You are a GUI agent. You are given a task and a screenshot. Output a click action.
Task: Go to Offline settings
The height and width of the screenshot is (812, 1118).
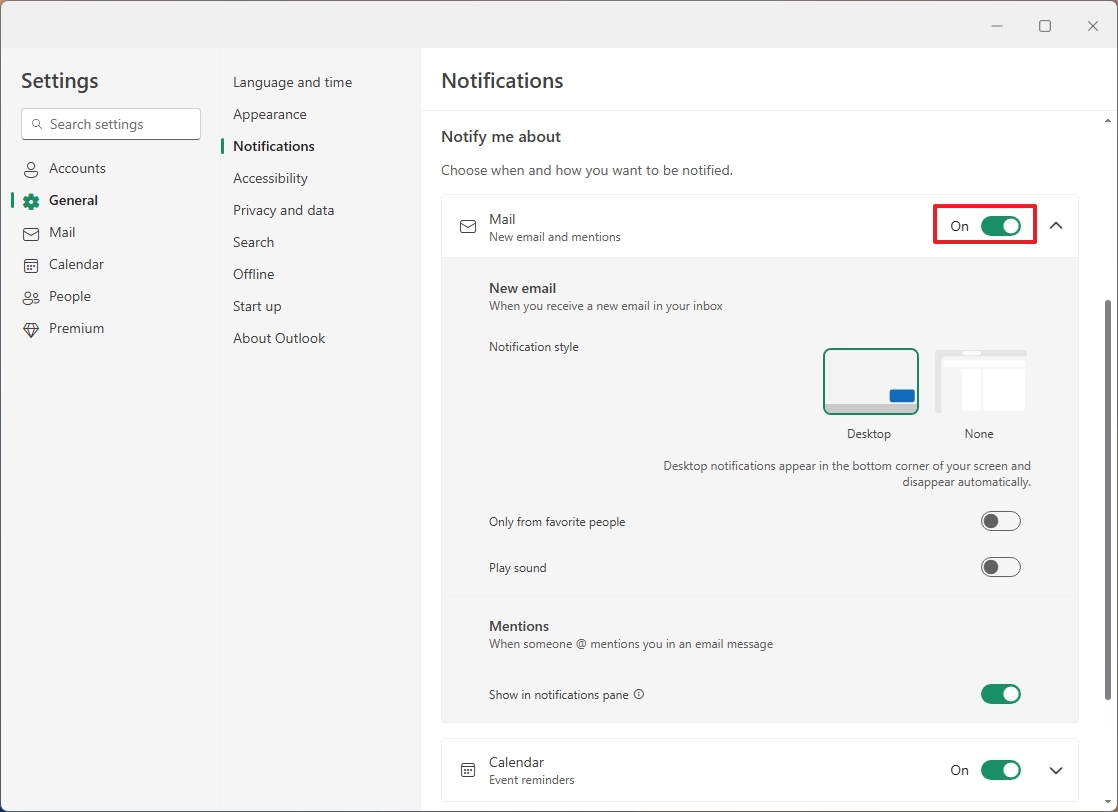pos(253,274)
